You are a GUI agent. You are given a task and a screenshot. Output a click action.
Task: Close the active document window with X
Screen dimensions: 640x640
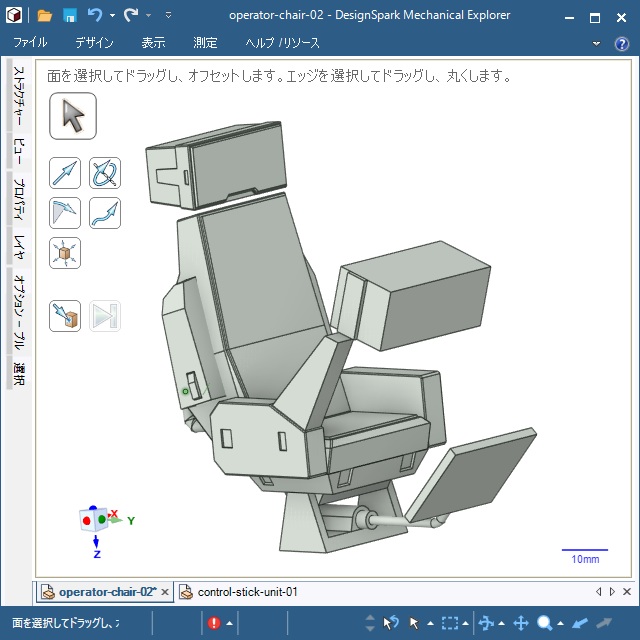(x=627, y=591)
